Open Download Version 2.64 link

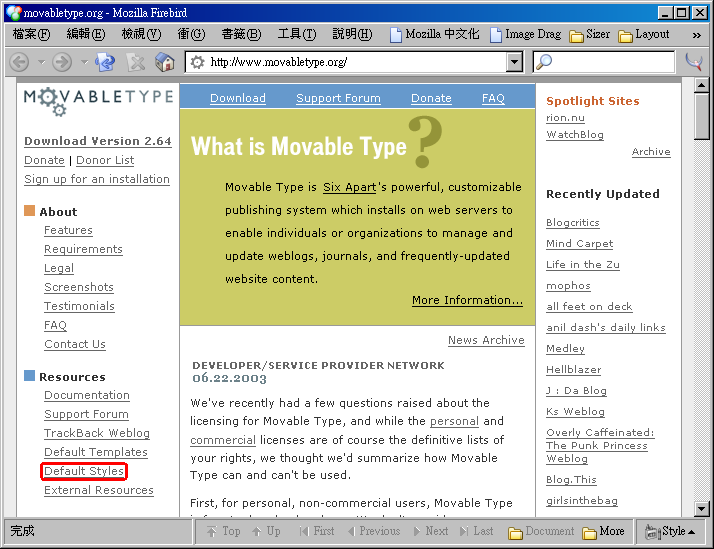coord(98,141)
